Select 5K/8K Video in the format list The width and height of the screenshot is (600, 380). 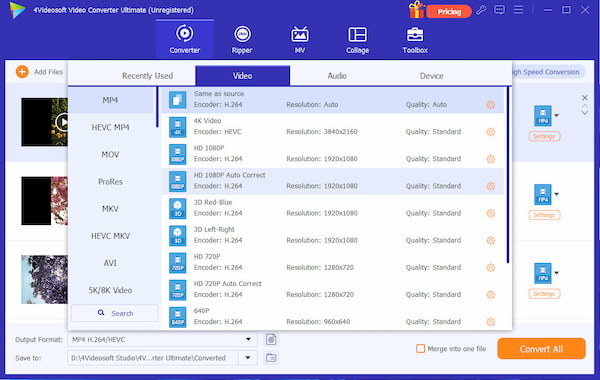tap(111, 290)
